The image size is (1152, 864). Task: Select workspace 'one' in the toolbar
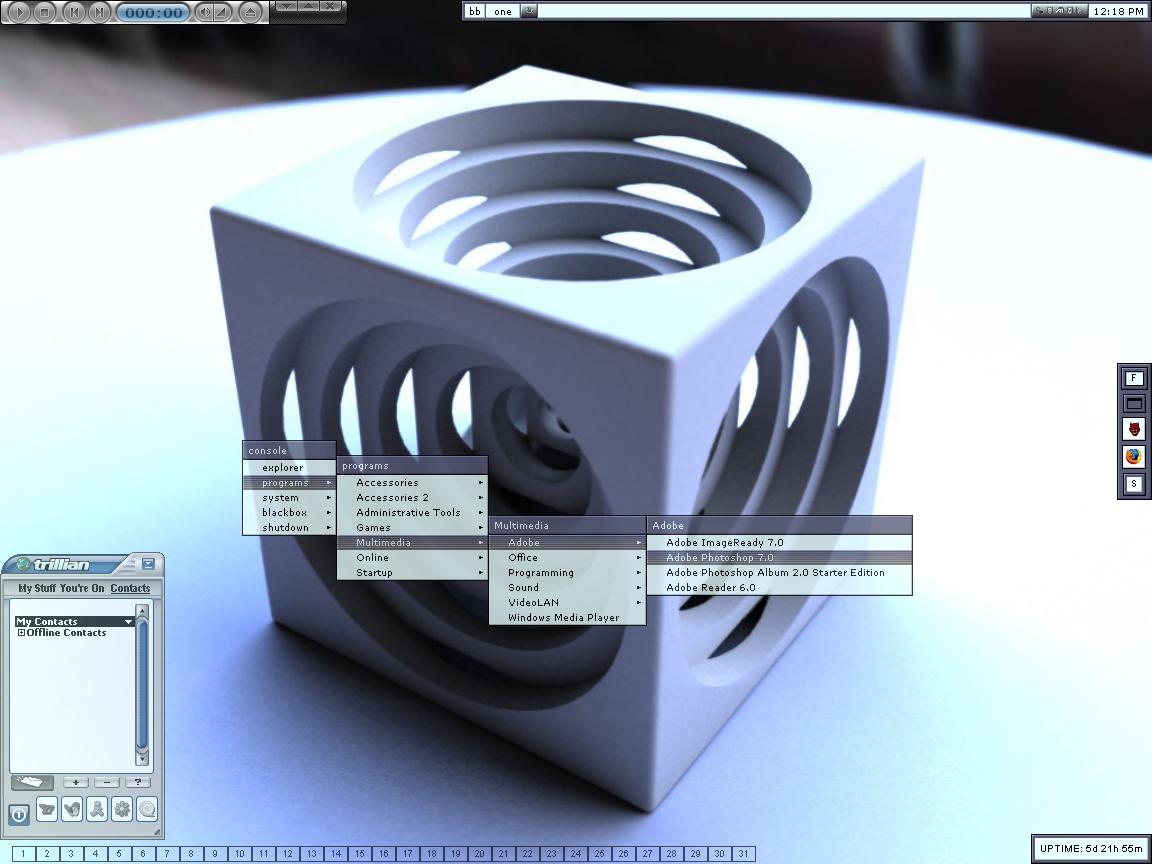tap(503, 11)
